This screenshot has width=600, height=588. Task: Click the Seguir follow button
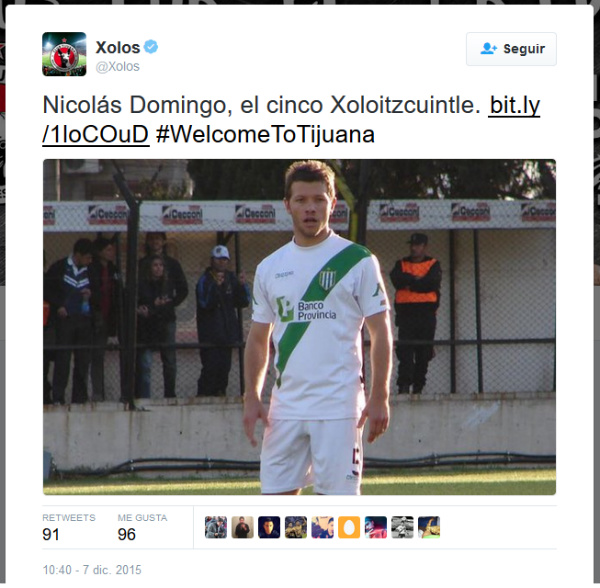click(x=511, y=49)
